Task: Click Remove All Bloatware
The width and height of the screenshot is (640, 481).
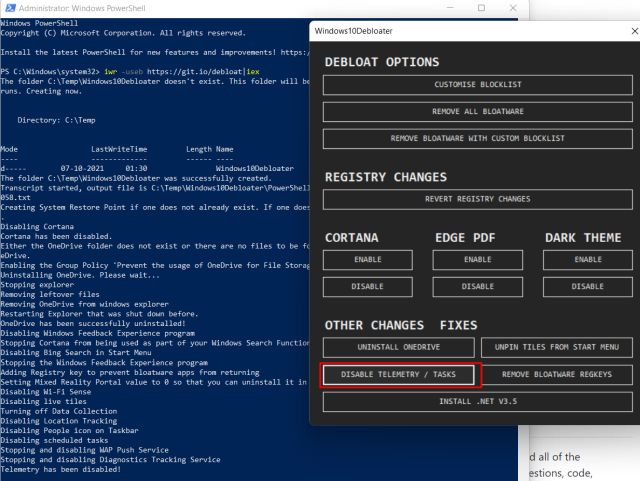Action: point(478,112)
